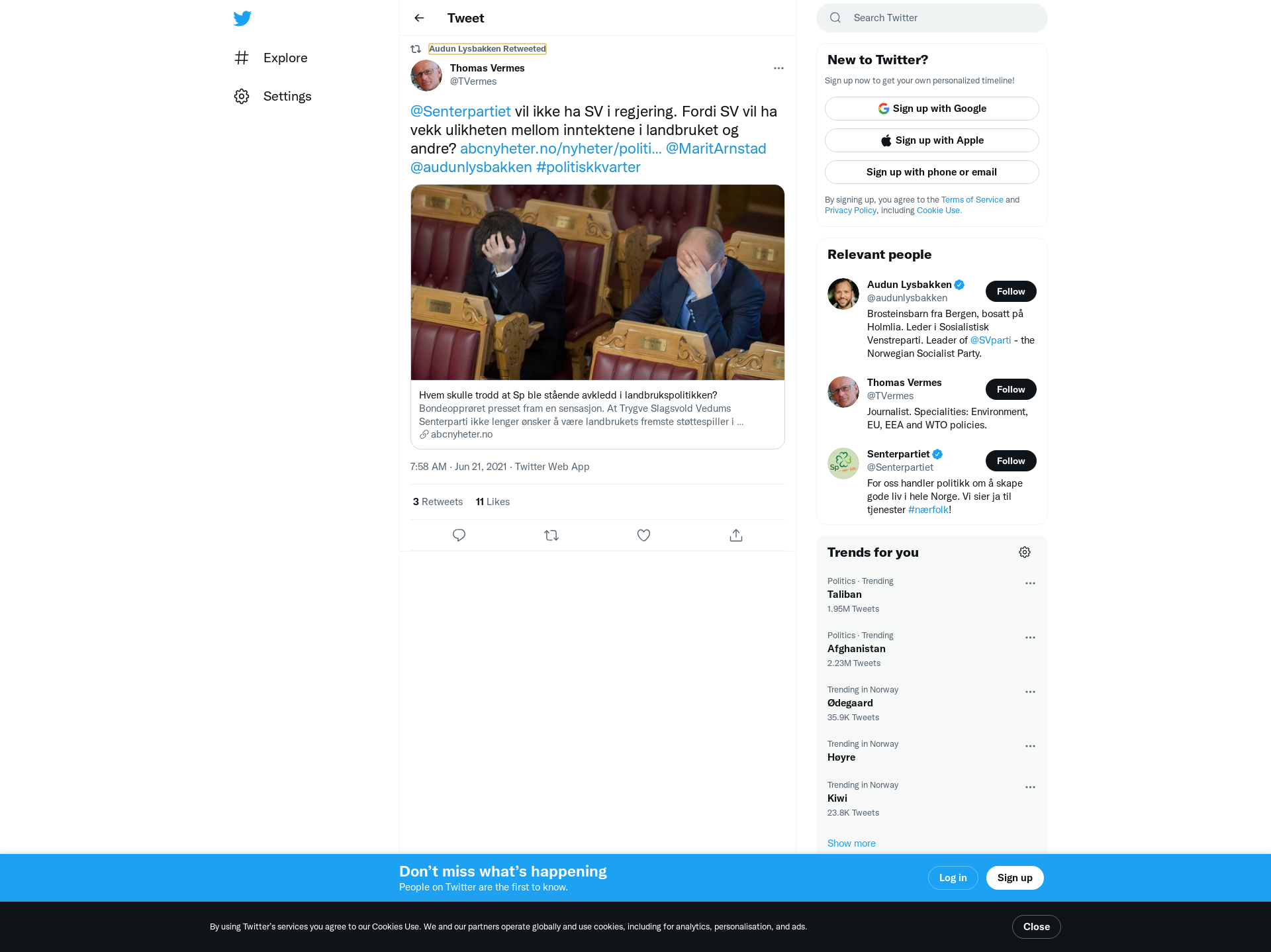Open the abcnyheter article preview image

point(598,282)
